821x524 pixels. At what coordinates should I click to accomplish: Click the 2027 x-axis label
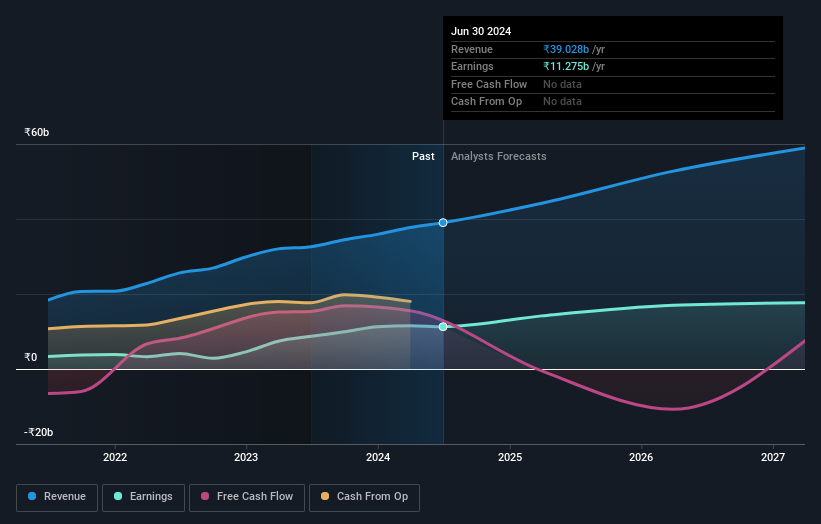[772, 457]
